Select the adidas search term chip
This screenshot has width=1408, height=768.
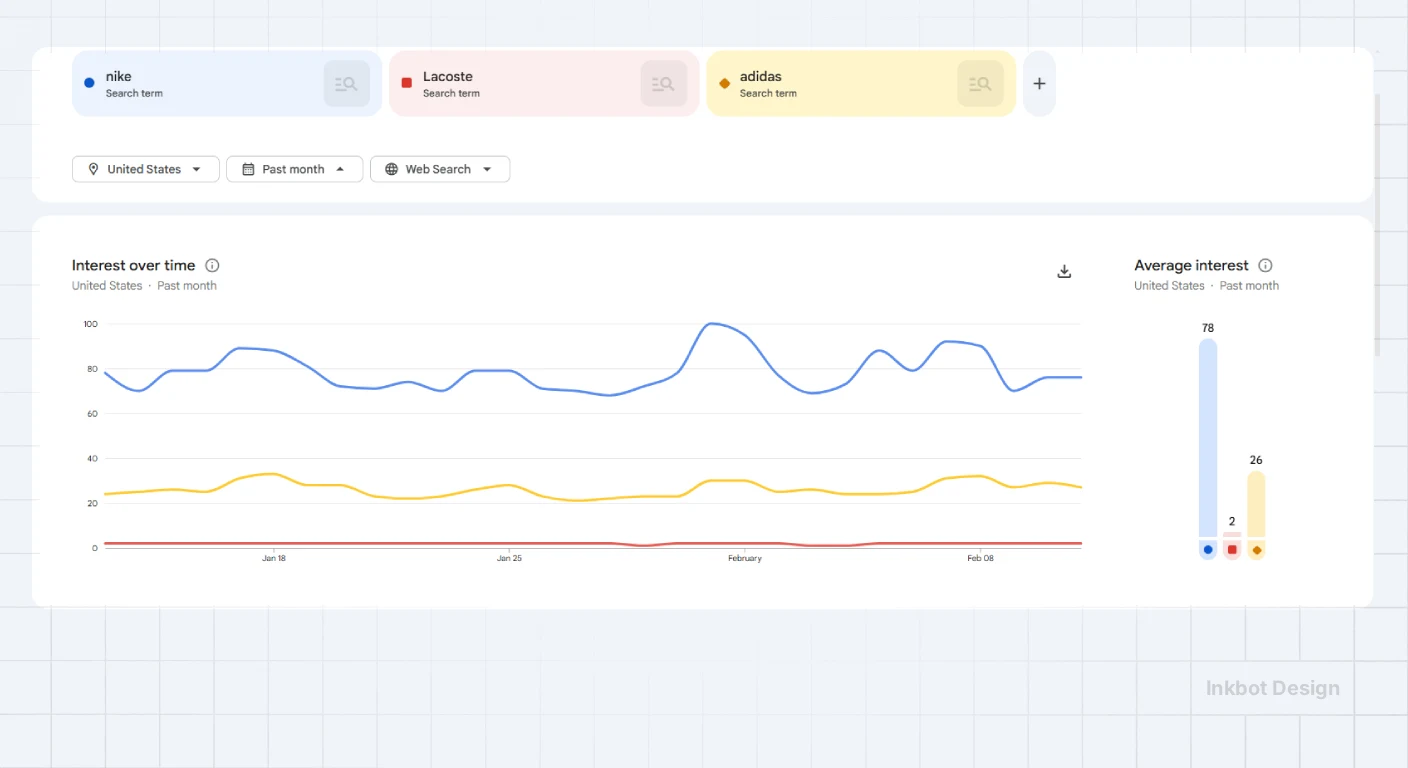click(861, 84)
